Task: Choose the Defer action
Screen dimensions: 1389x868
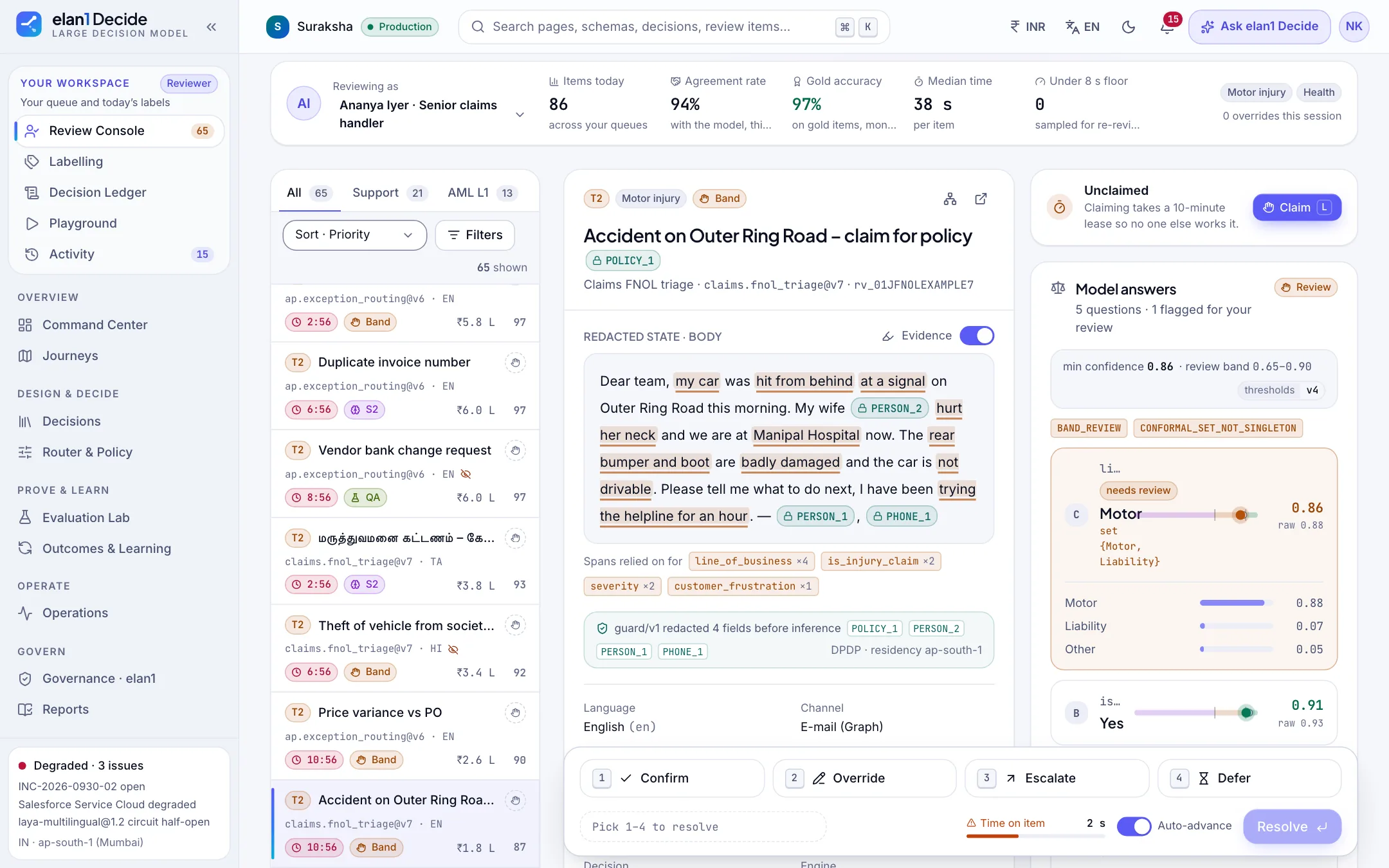Action: click(1249, 778)
